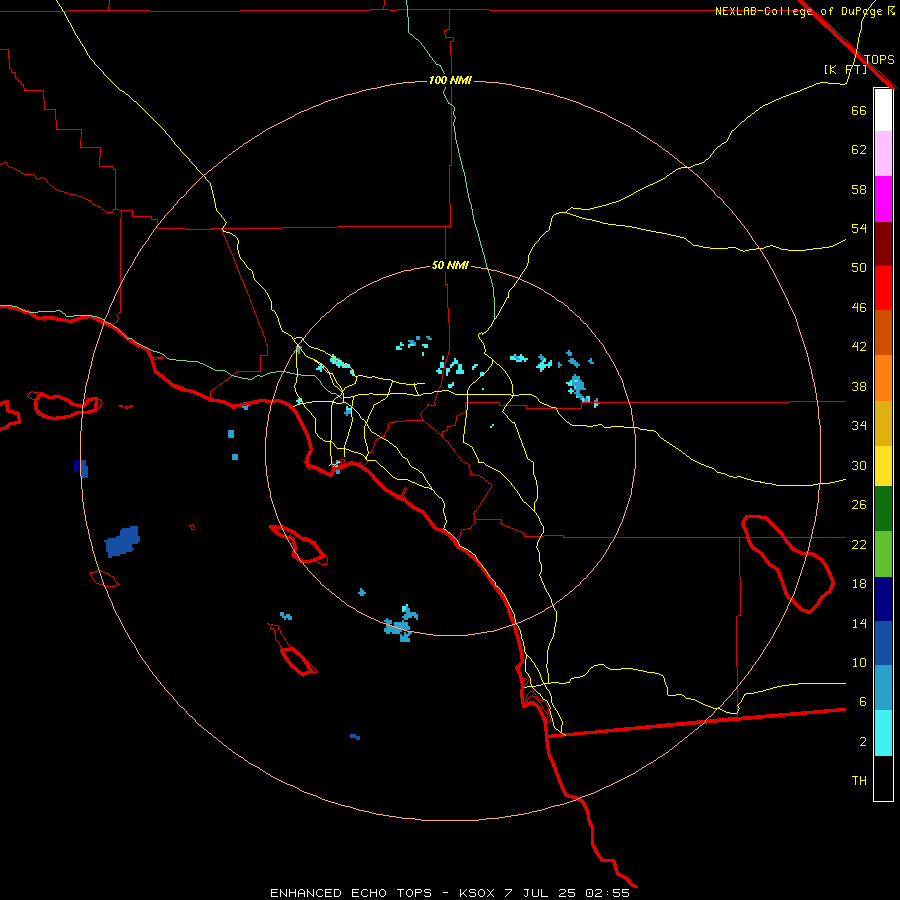Viewport: 900px width, 900px height.
Task: Select the '2' legend value
Action: [x=862, y=742]
